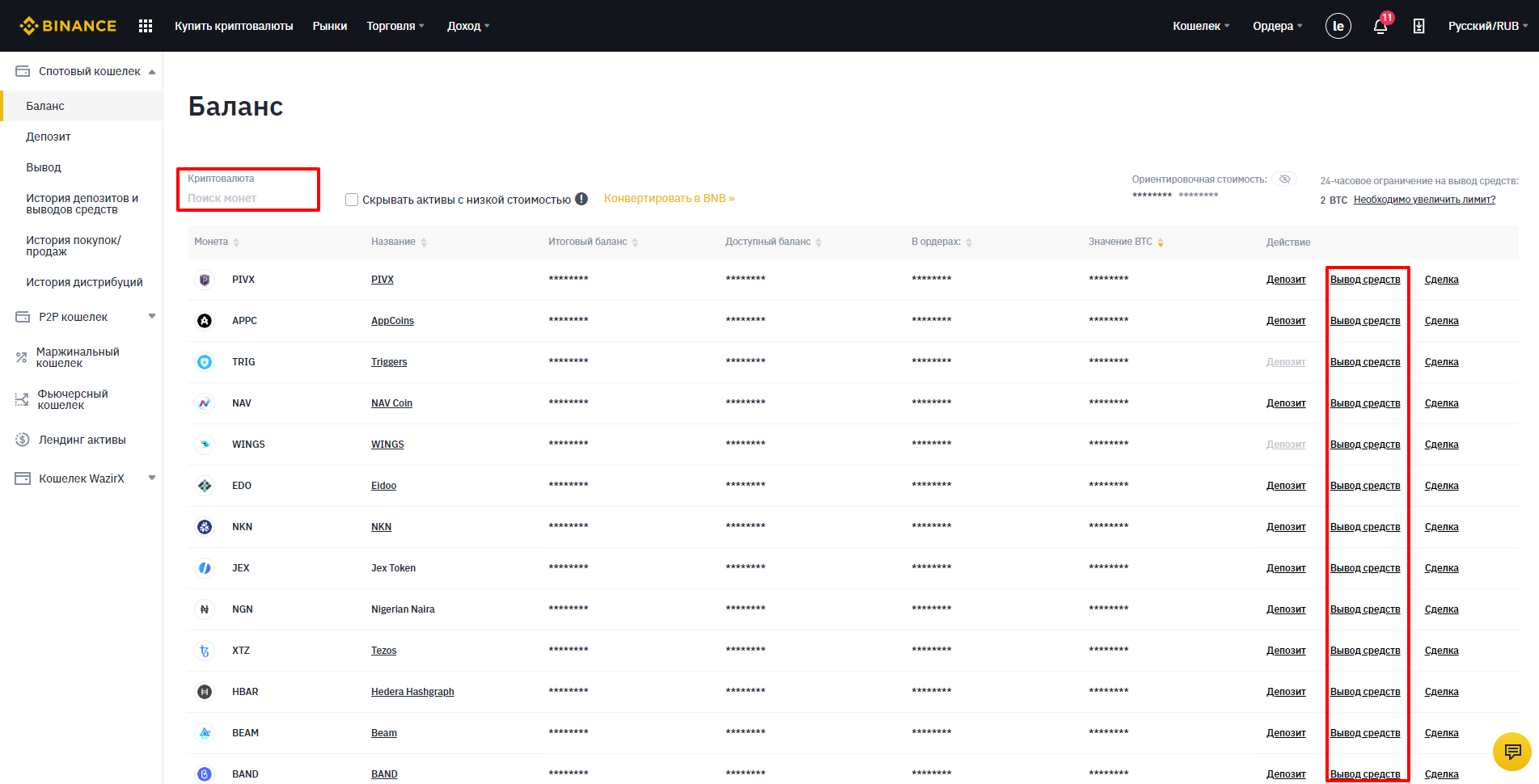Click Сделка for XTZ row
The image size is (1539, 784).
pyautogui.click(x=1442, y=651)
